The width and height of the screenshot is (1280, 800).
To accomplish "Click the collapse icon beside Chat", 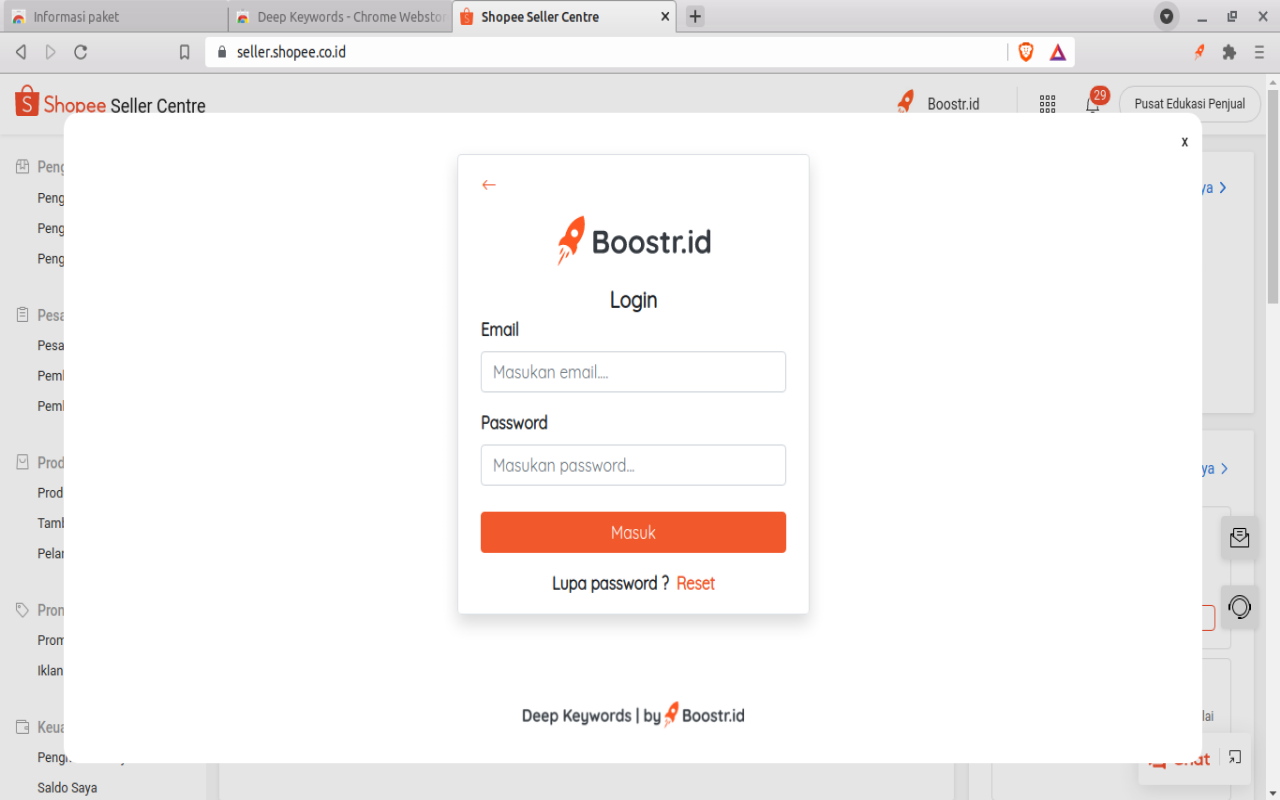I will point(1235,757).
